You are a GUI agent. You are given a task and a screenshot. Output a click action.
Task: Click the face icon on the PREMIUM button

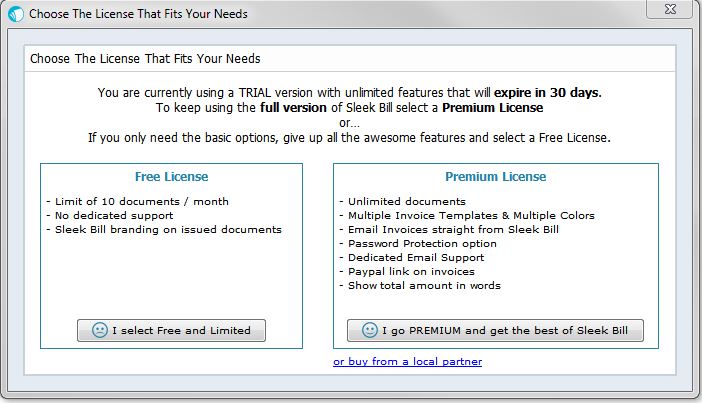click(370, 330)
